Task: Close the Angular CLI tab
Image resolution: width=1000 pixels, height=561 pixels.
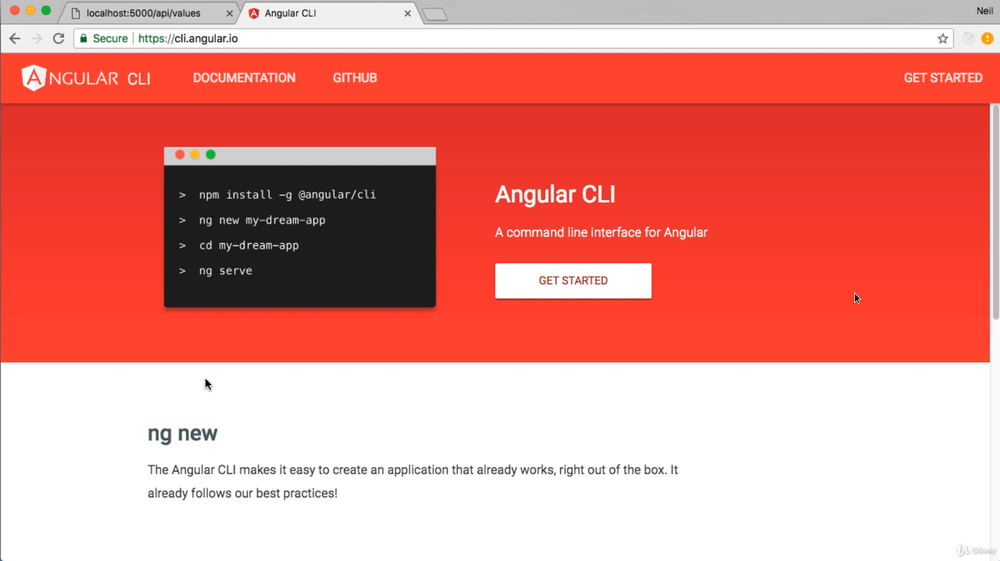Action: [408, 13]
